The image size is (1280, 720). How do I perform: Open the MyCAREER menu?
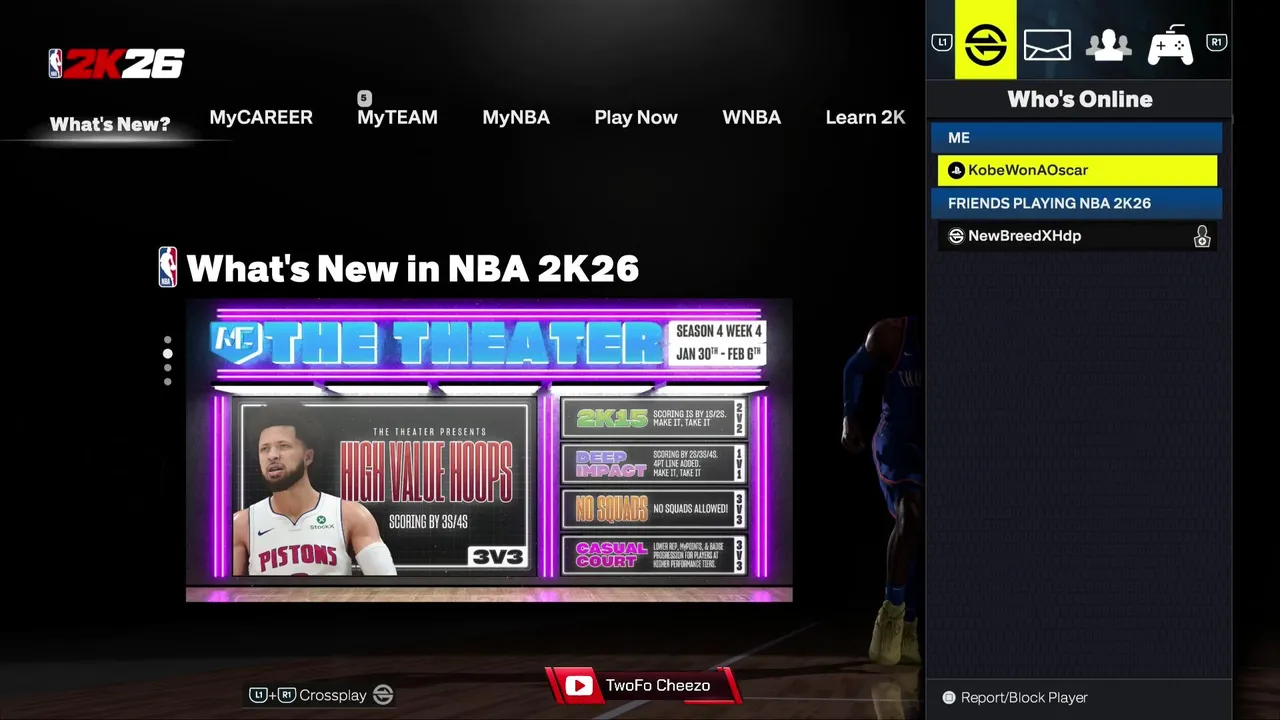coord(261,118)
